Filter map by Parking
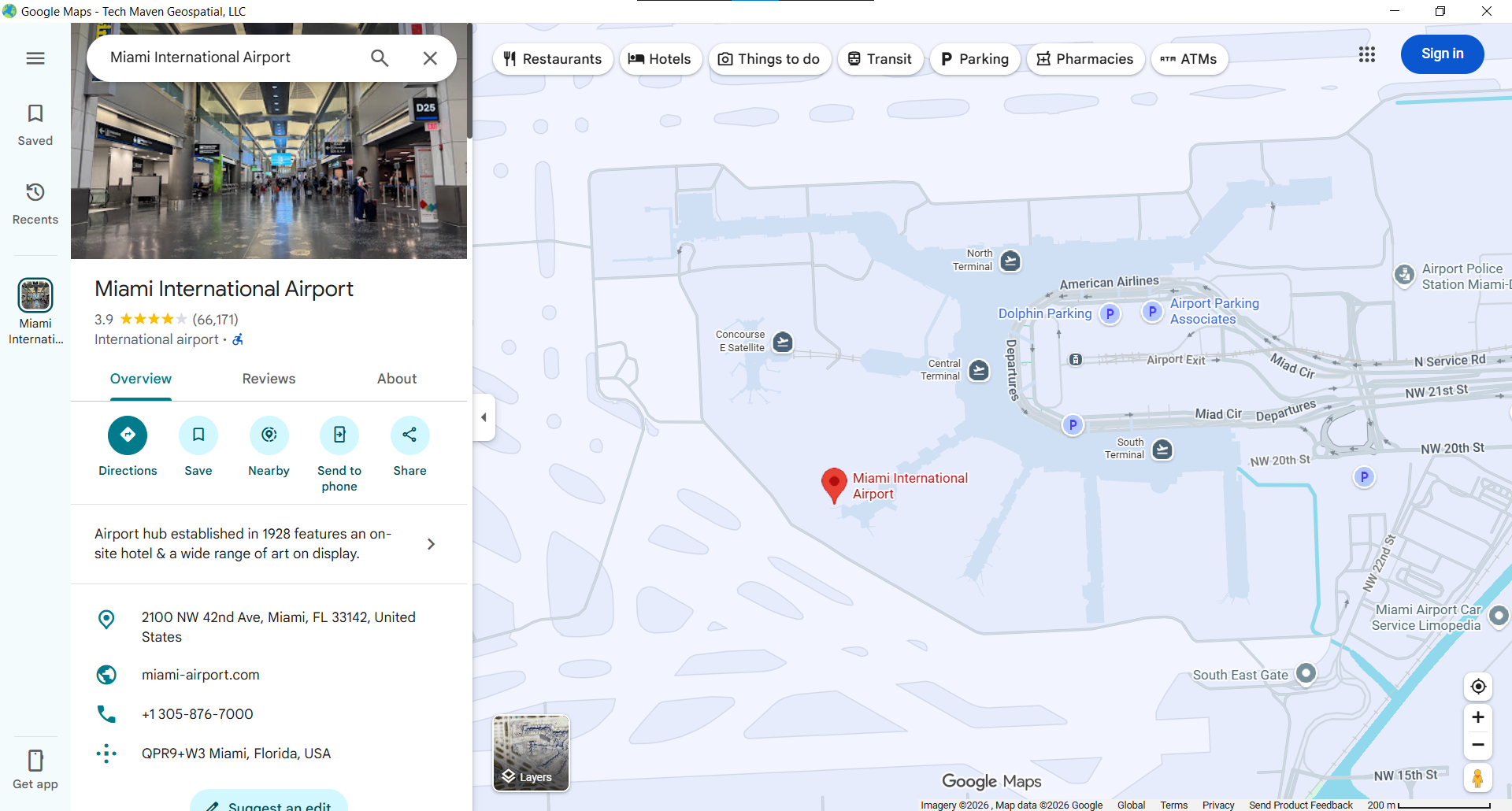This screenshot has height=811, width=1512. click(x=975, y=59)
